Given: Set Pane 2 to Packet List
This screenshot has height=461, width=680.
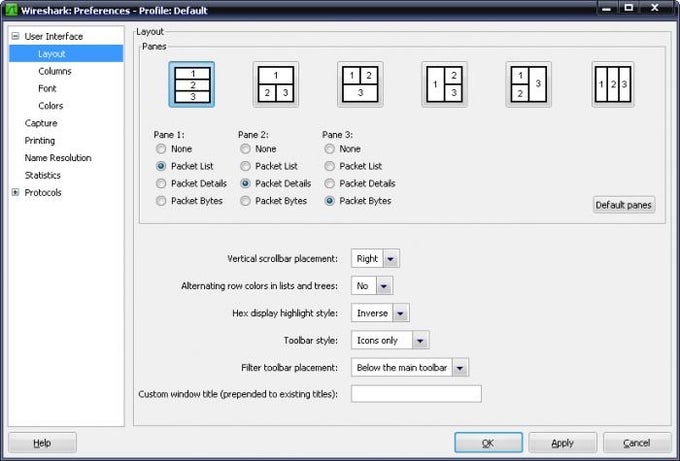Looking at the screenshot, I should click(x=245, y=166).
